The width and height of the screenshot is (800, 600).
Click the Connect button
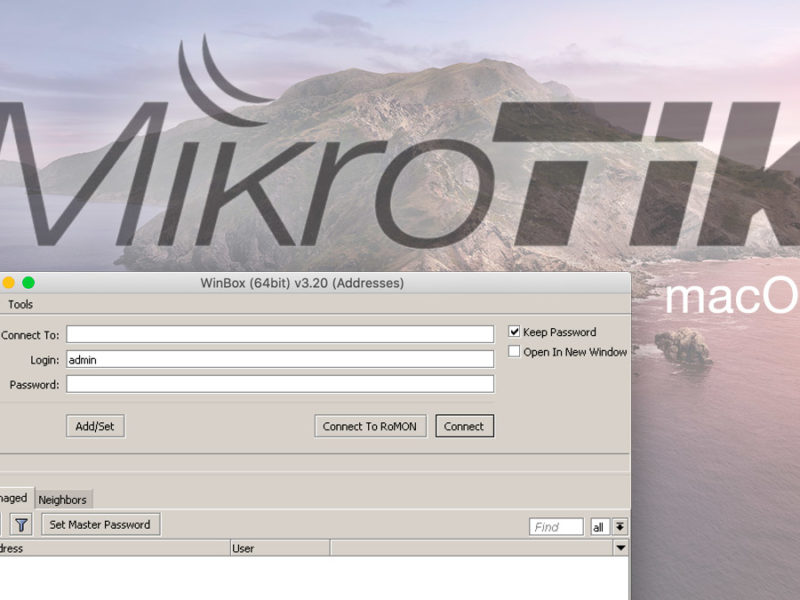464,426
